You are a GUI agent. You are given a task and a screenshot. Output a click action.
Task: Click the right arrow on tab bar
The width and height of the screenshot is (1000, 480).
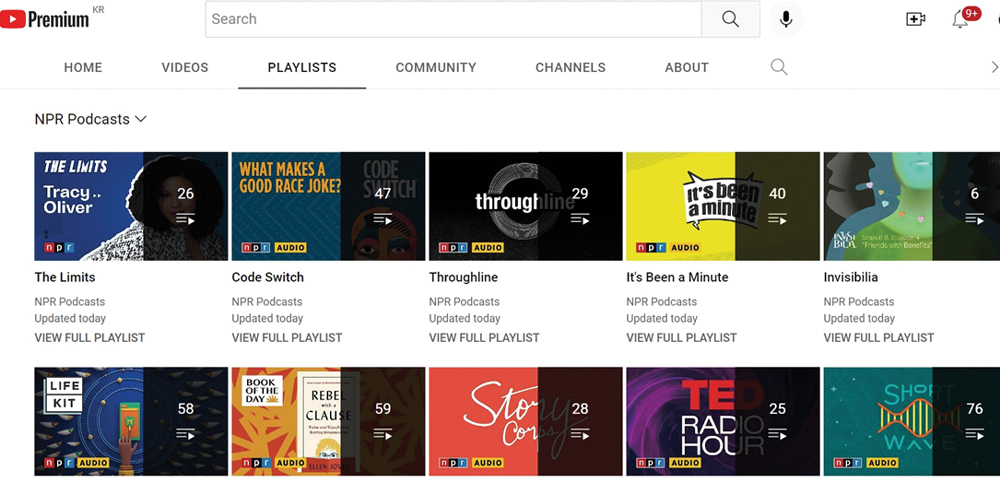coord(994,67)
